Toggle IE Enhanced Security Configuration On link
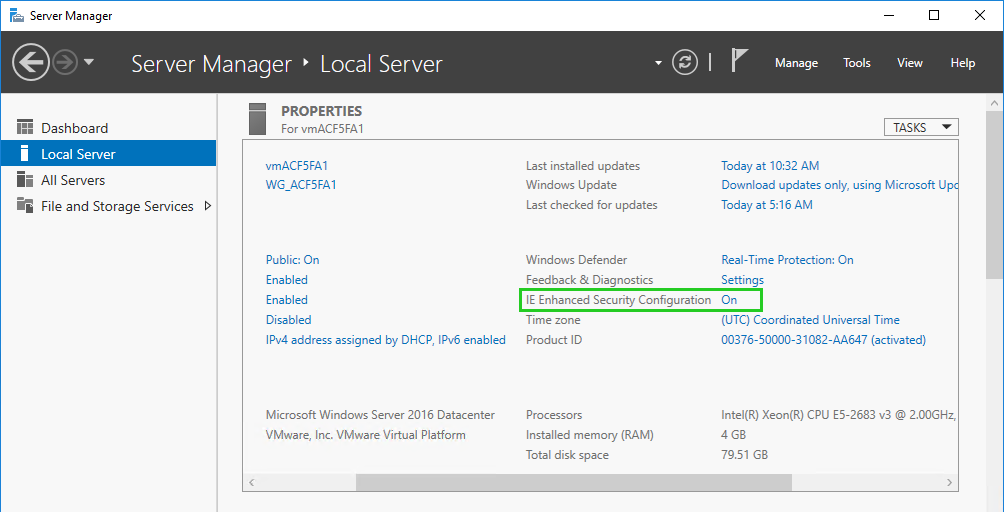The image size is (1004, 512). point(729,300)
